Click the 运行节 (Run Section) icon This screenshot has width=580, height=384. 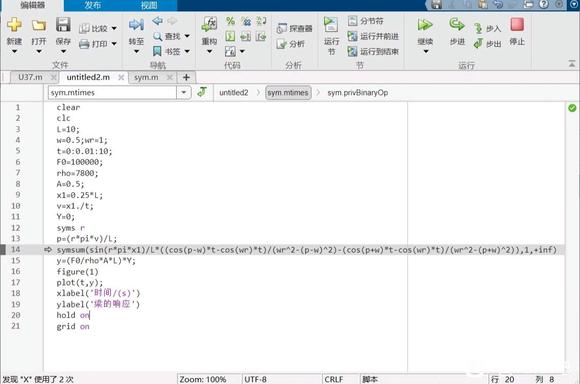click(331, 25)
